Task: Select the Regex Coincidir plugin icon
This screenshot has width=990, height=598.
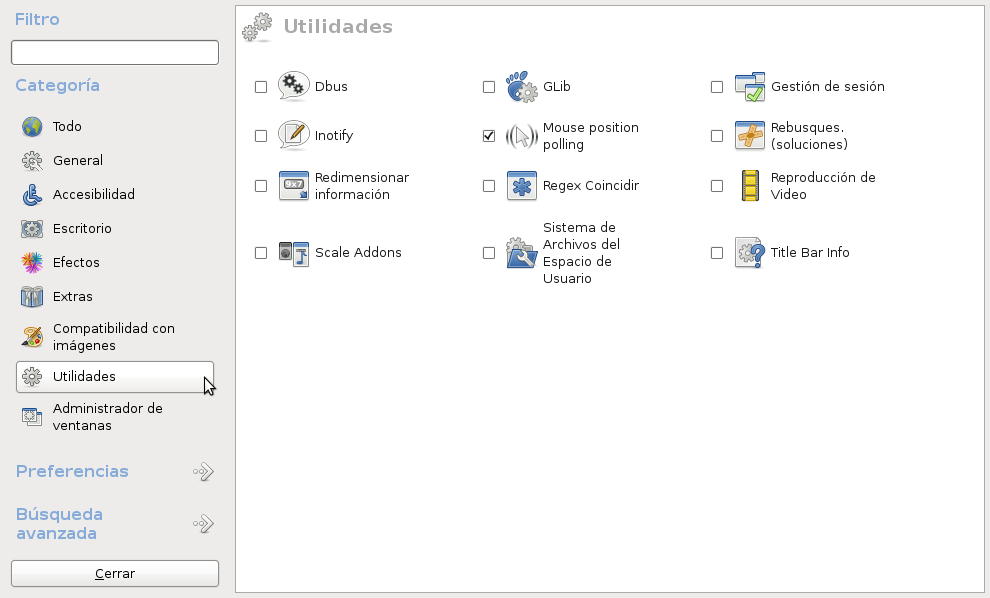Action: pos(521,186)
